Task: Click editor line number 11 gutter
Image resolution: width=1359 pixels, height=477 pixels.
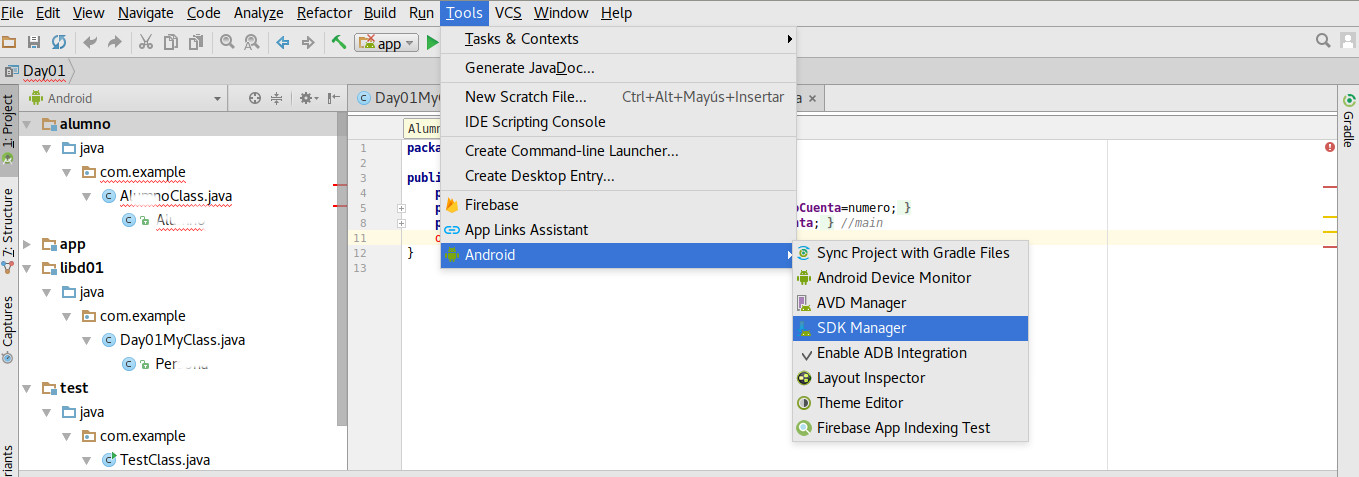Action: pos(362,238)
